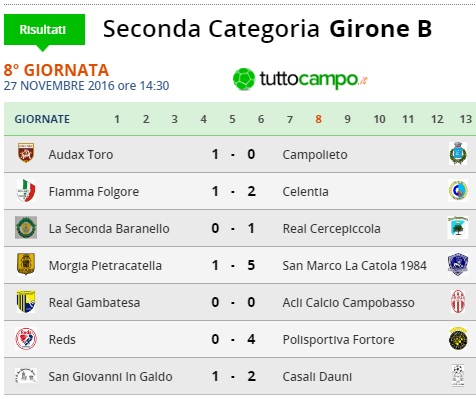Click the Real Cercepiccola tree crest
This screenshot has height=399, width=476.
458,227
